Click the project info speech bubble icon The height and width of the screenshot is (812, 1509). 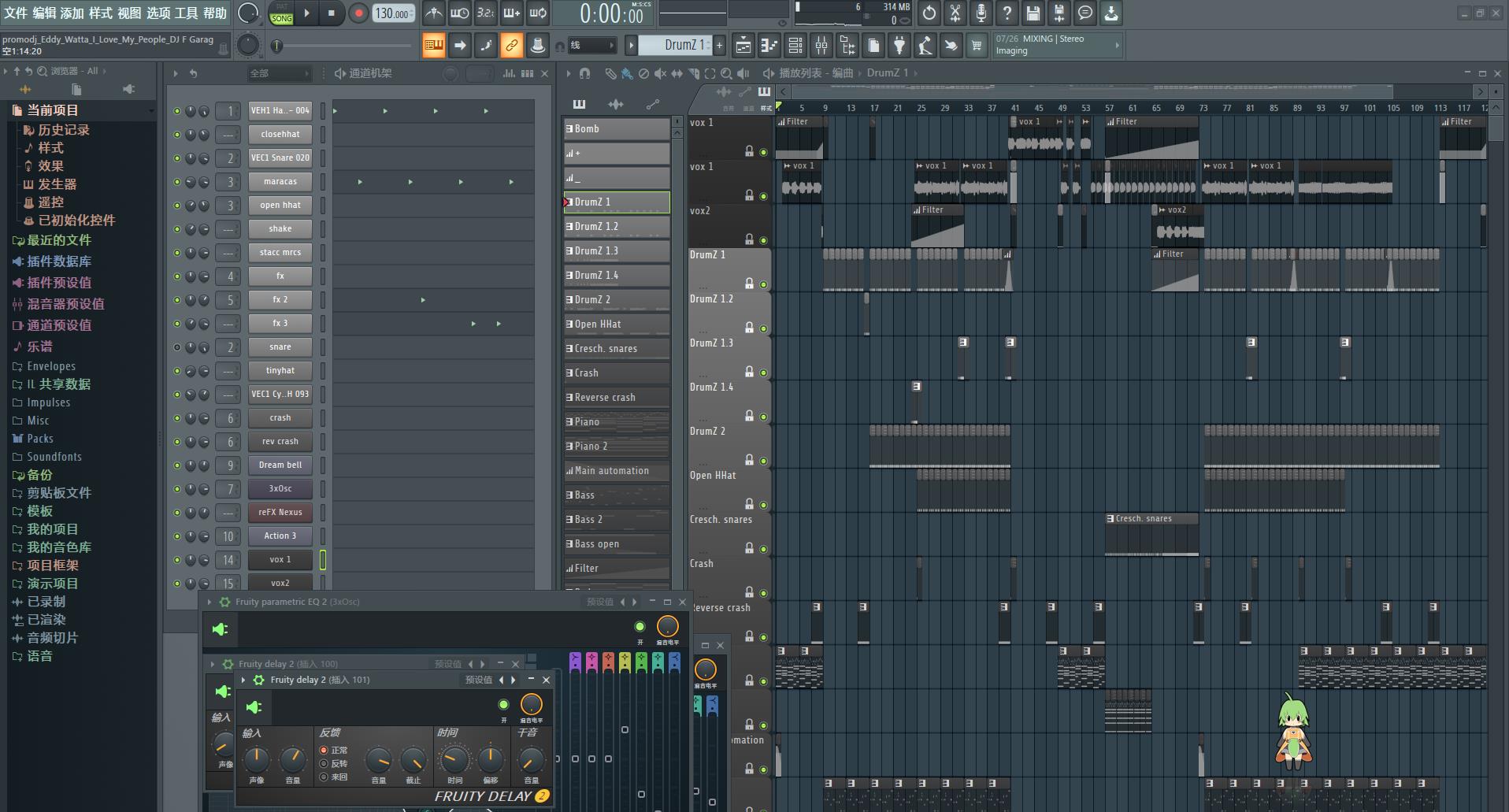[x=1085, y=13]
